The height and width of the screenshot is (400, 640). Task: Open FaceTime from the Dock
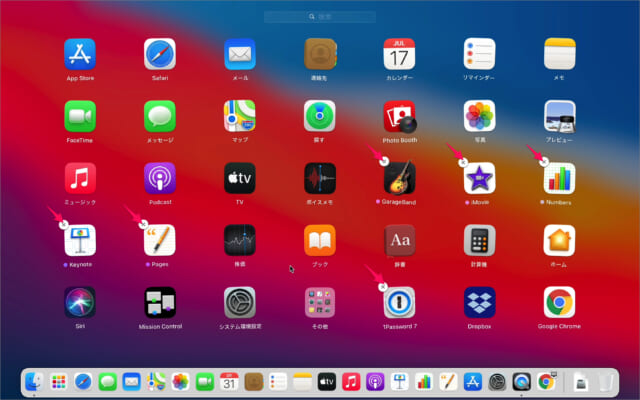coord(205,382)
